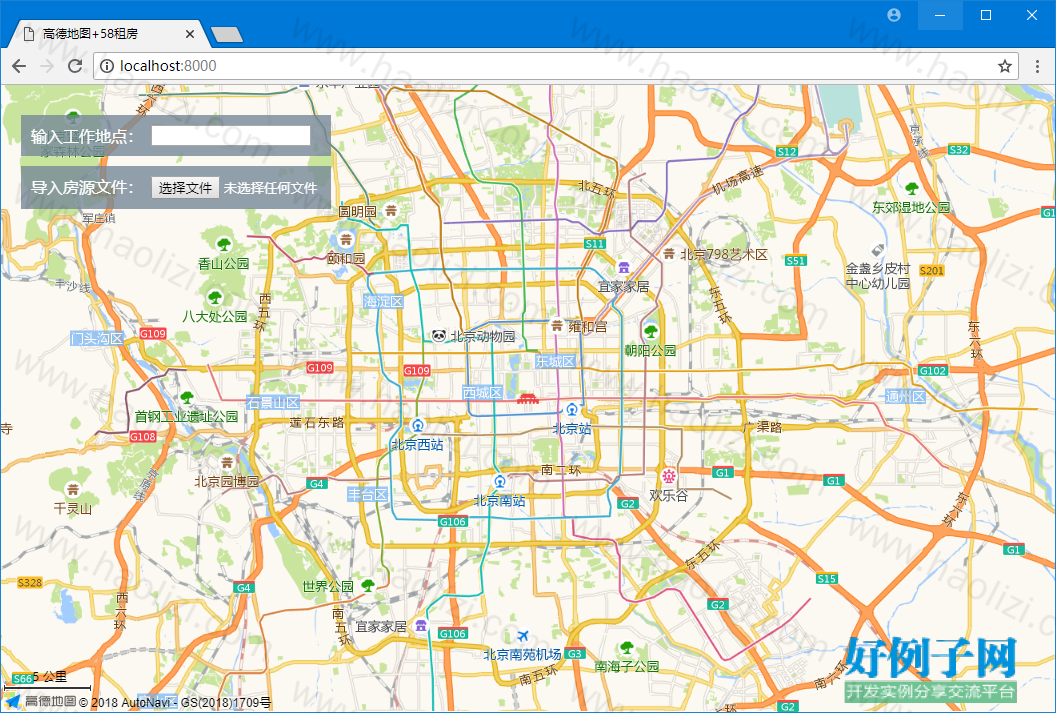Image resolution: width=1056 pixels, height=713 pixels.
Task: Click the 西城区 district label
Action: click(x=482, y=392)
